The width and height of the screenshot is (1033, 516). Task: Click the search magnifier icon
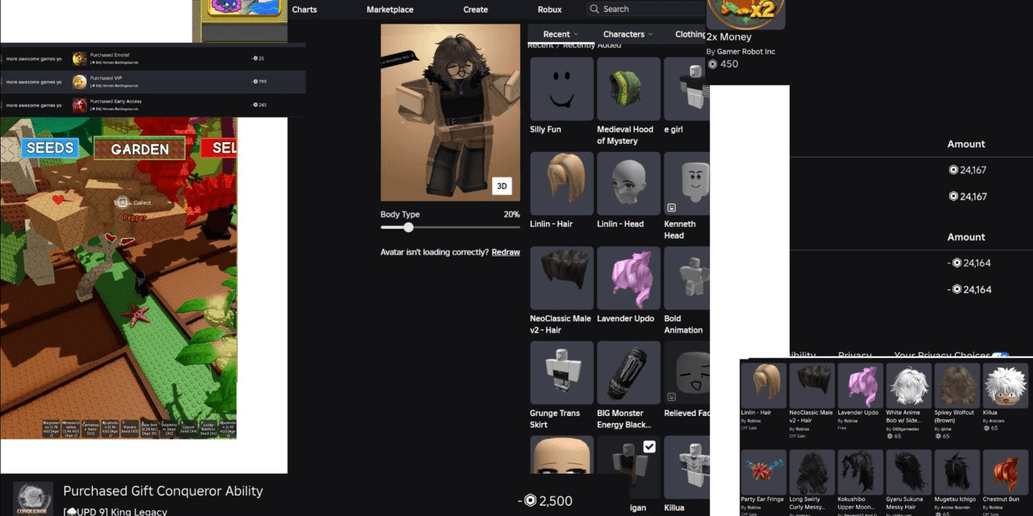click(595, 9)
